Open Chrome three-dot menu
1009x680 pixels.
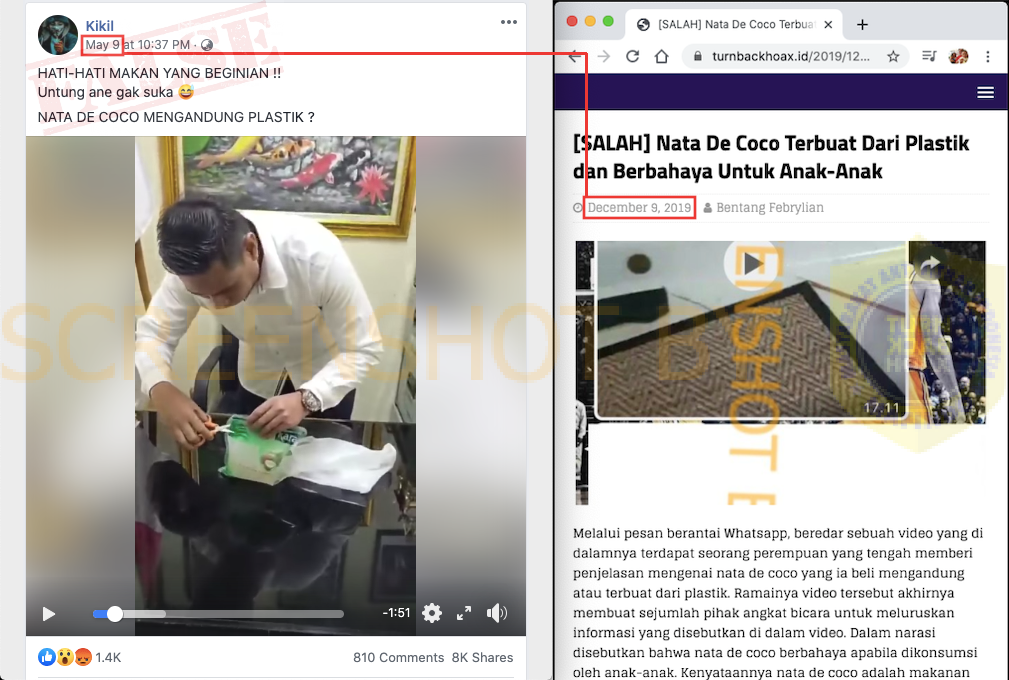tap(989, 56)
